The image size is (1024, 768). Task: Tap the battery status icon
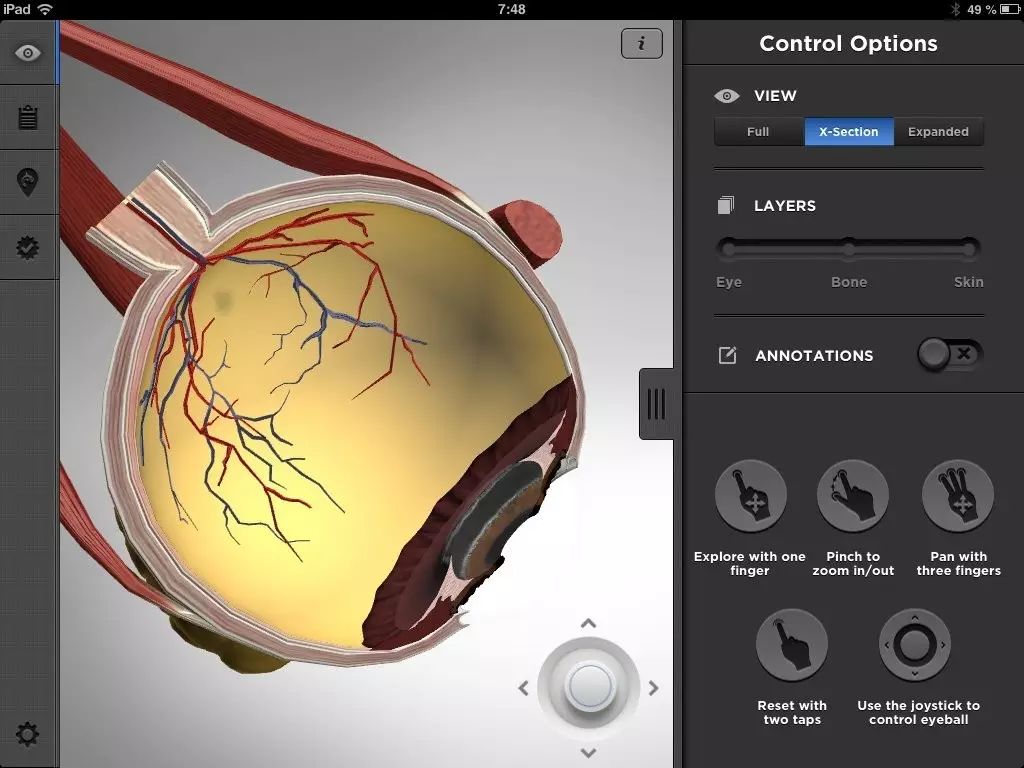[x=1010, y=9]
